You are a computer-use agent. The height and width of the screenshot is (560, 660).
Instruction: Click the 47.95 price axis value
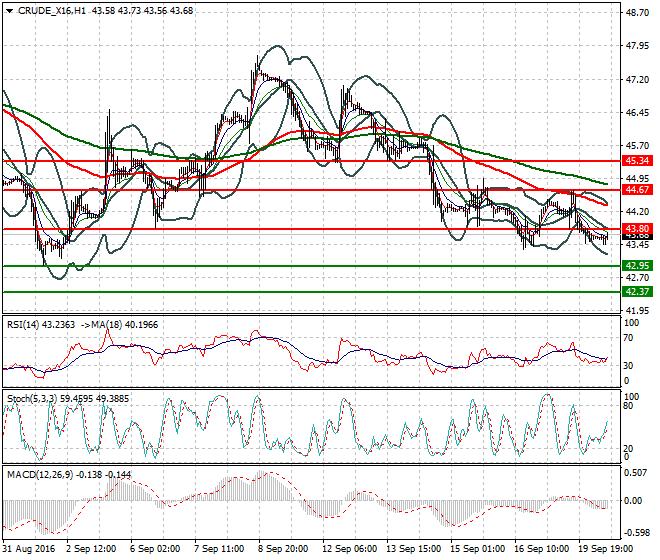(637, 46)
